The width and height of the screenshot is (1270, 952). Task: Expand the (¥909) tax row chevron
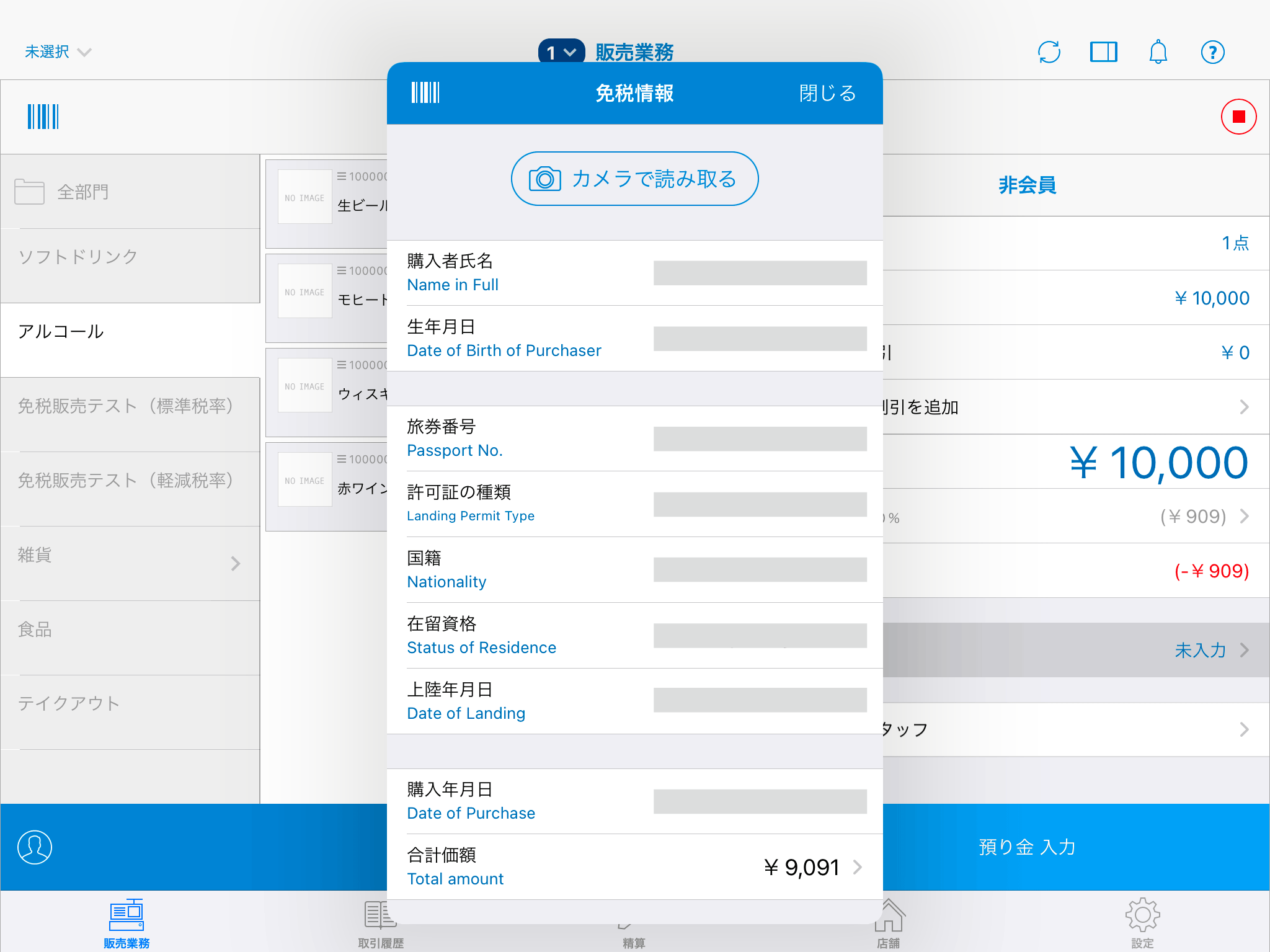(x=1244, y=516)
